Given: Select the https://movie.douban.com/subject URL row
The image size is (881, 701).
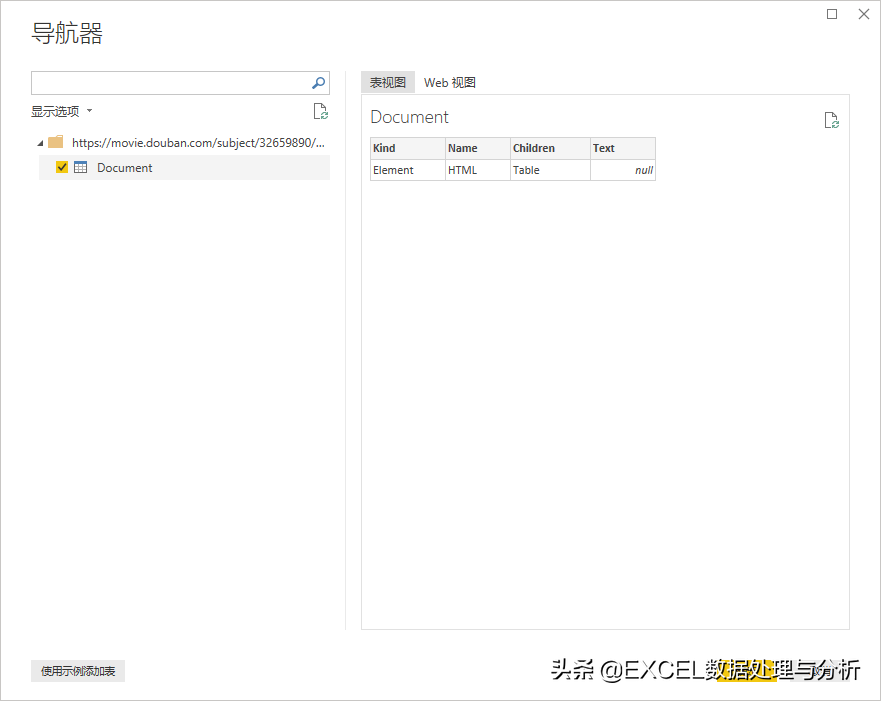Looking at the screenshot, I should (x=184, y=143).
